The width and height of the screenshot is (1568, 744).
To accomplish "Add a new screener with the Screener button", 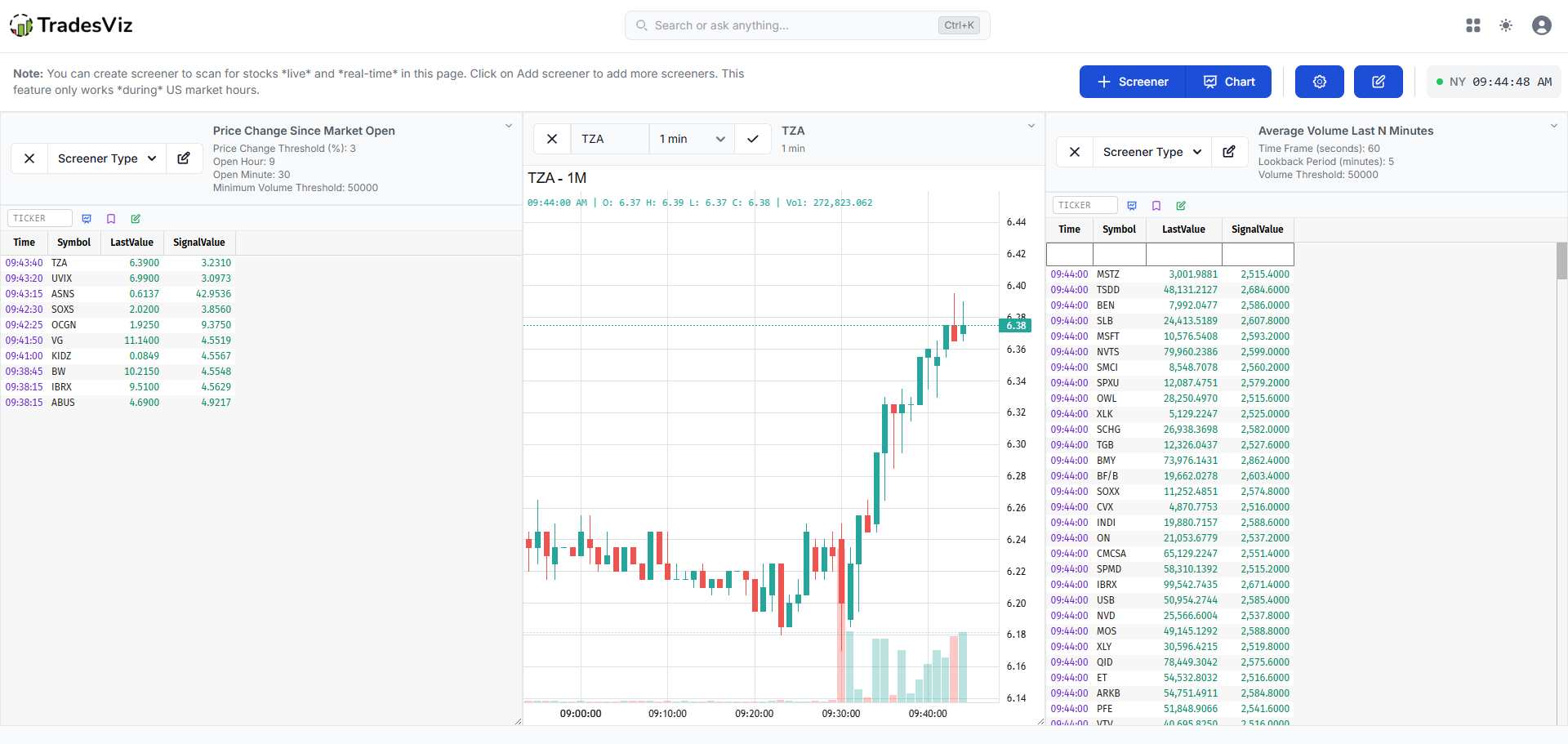I will [x=1132, y=82].
